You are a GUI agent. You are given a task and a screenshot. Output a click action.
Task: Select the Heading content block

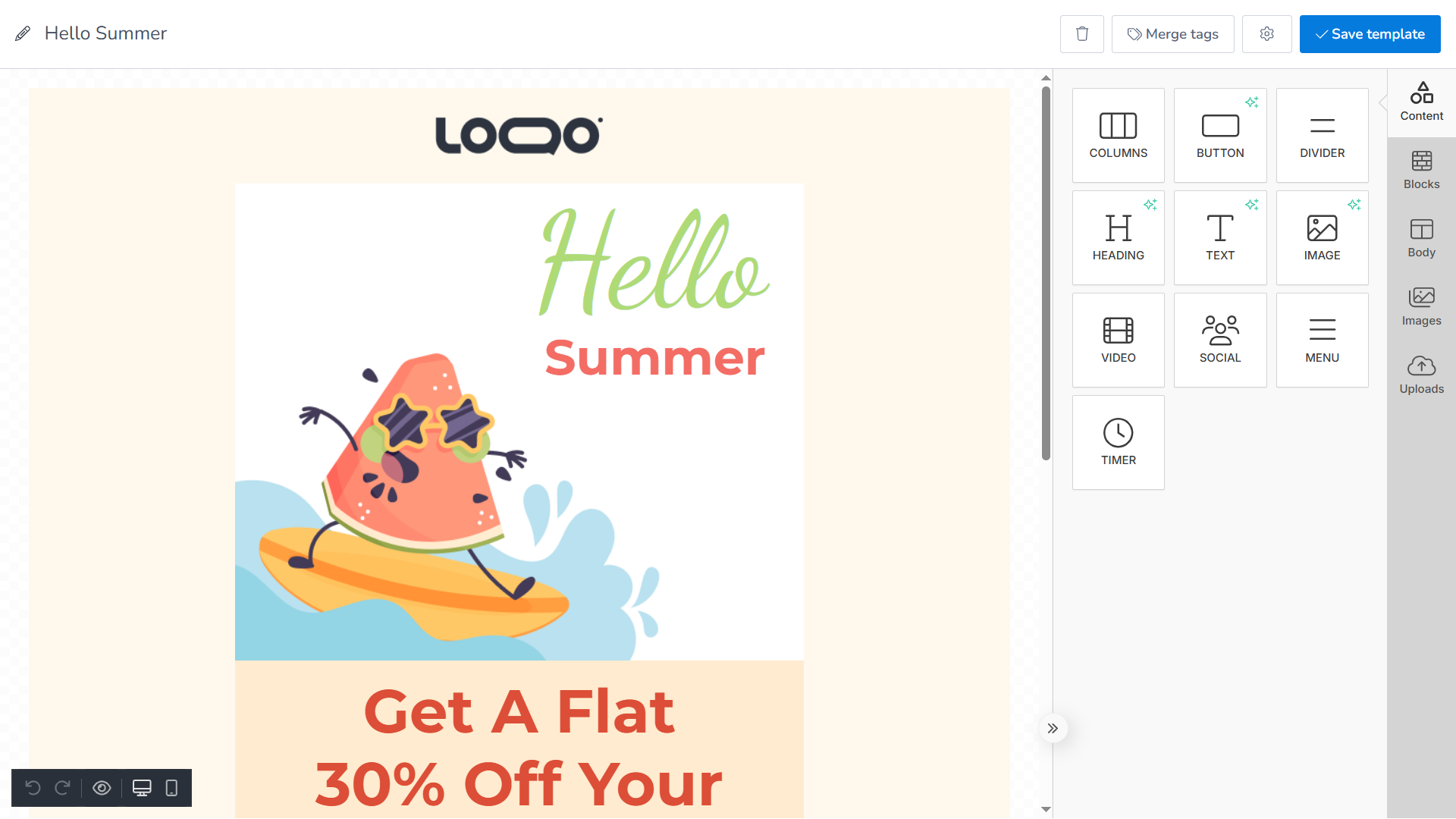(x=1118, y=237)
